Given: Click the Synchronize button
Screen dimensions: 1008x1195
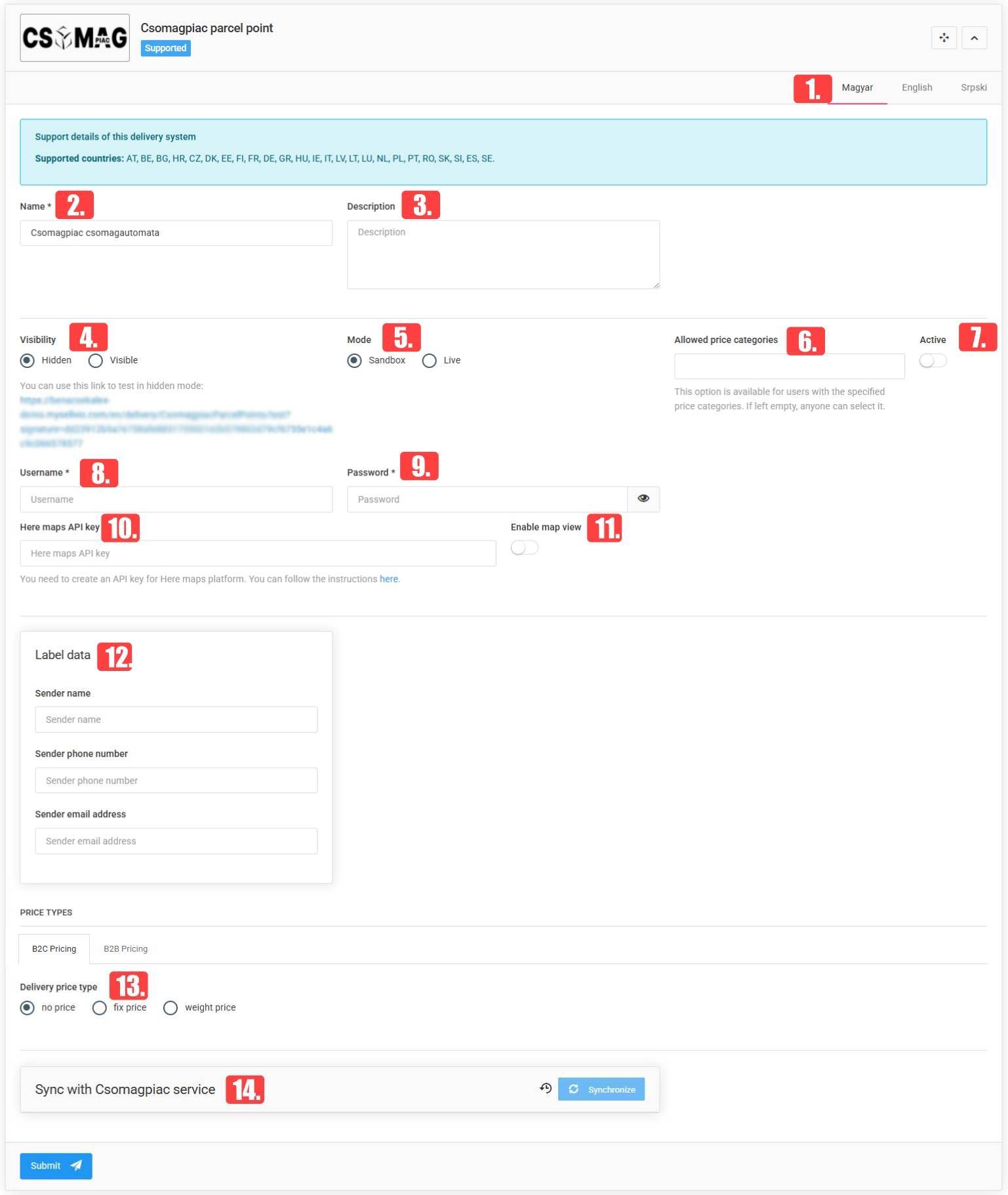Looking at the screenshot, I should 601,1089.
